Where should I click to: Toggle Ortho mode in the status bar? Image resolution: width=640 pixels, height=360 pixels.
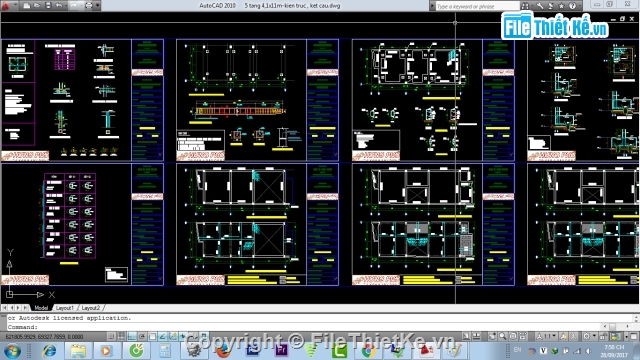(132, 336)
